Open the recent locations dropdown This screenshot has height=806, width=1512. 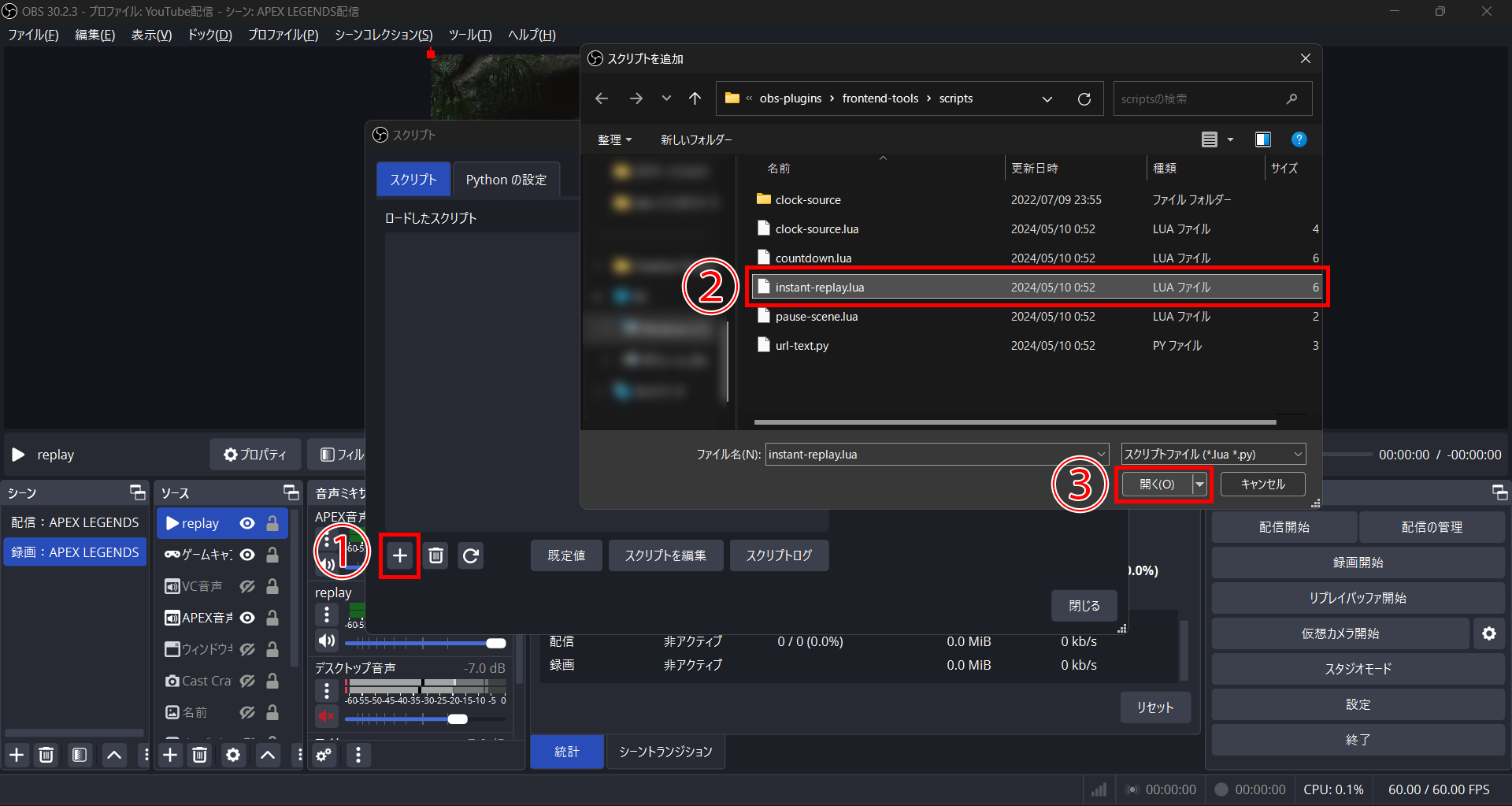(x=666, y=98)
